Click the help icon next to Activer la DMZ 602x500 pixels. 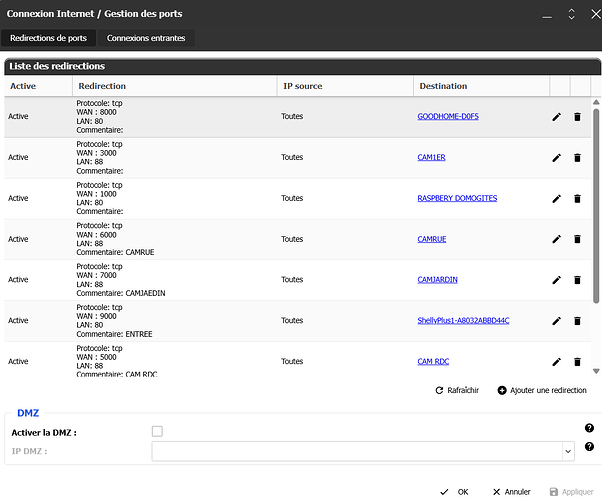click(589, 429)
